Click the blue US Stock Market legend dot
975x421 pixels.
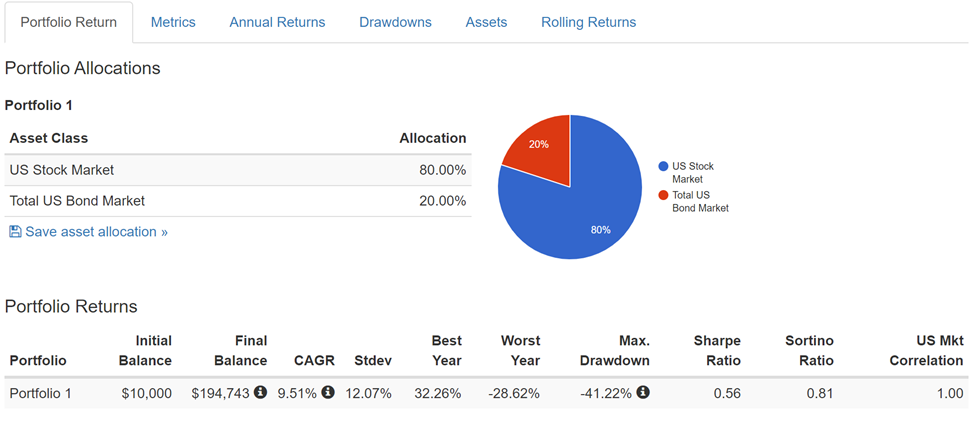pyautogui.click(x=663, y=167)
